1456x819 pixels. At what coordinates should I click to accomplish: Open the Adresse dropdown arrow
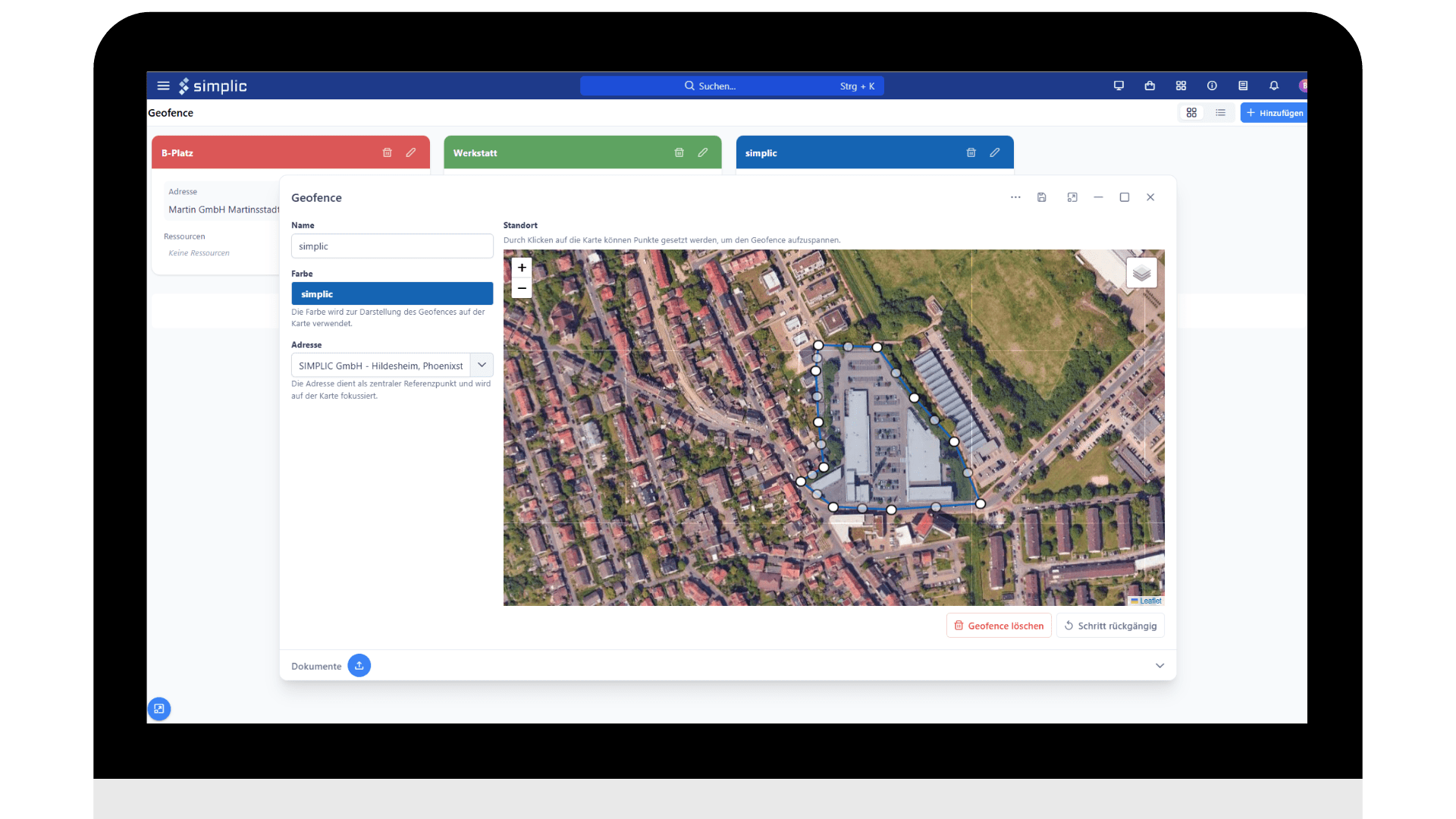coord(482,365)
